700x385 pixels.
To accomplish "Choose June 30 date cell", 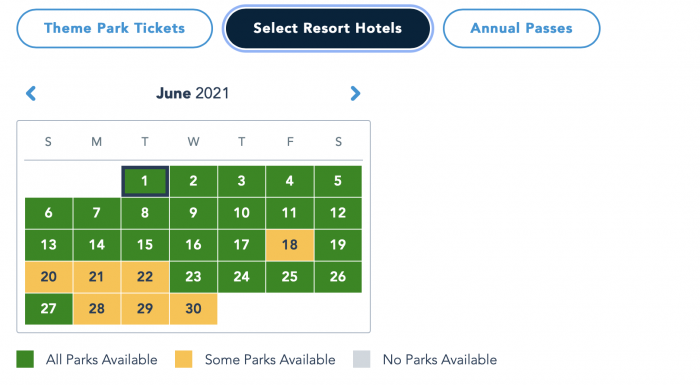I will (193, 309).
